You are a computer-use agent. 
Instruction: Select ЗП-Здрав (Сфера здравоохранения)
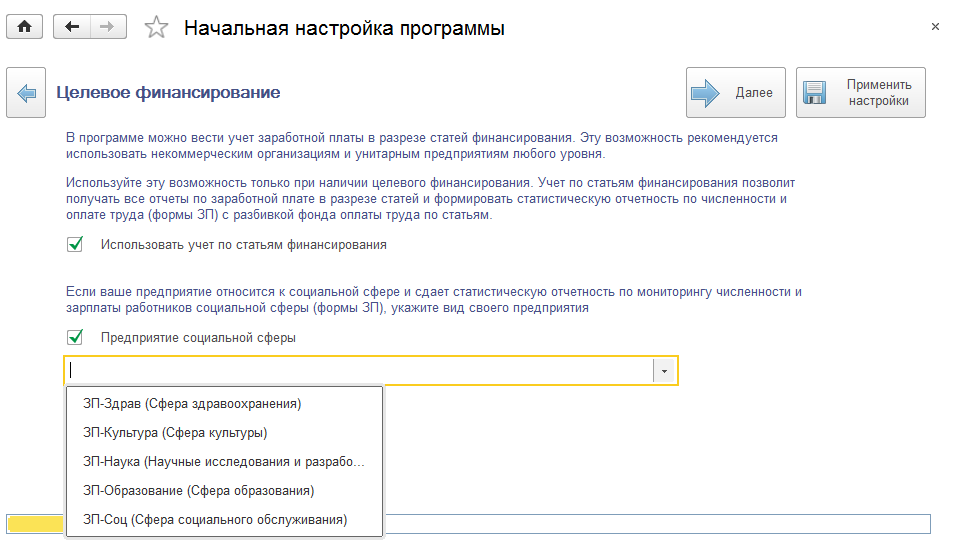pyautogui.click(x=225, y=404)
